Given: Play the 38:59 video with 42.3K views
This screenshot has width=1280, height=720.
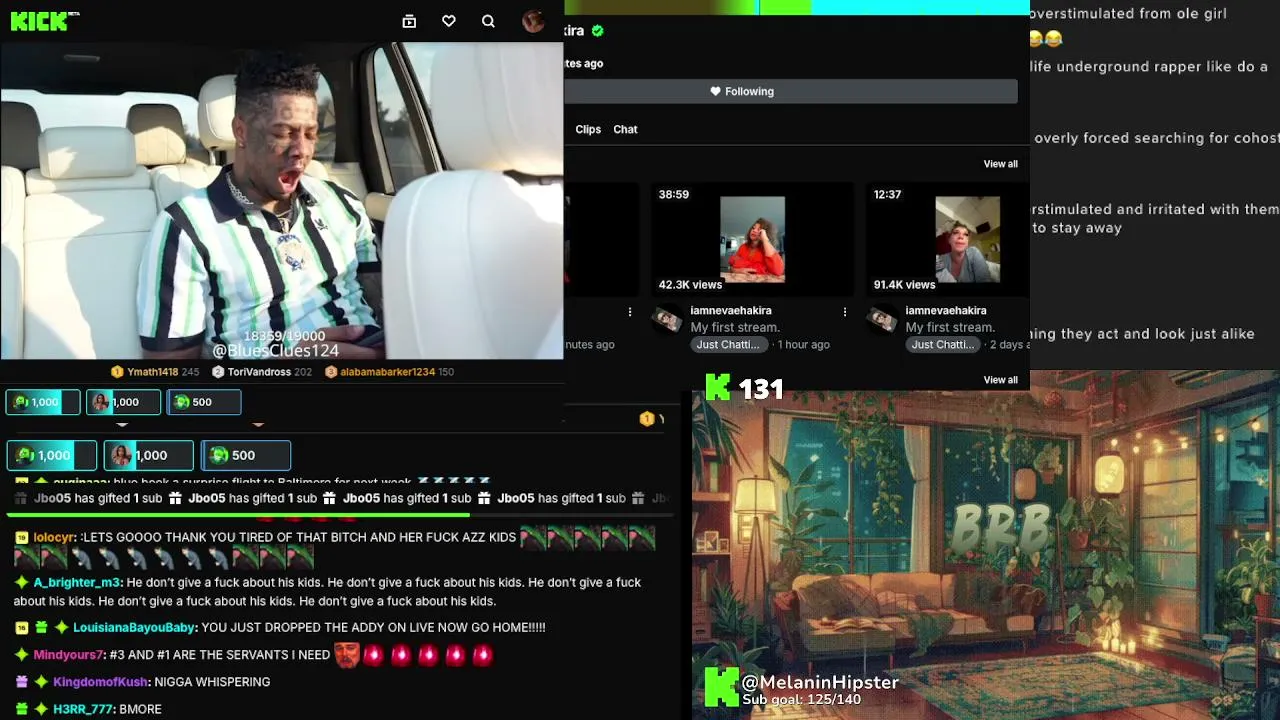Looking at the screenshot, I should point(752,240).
